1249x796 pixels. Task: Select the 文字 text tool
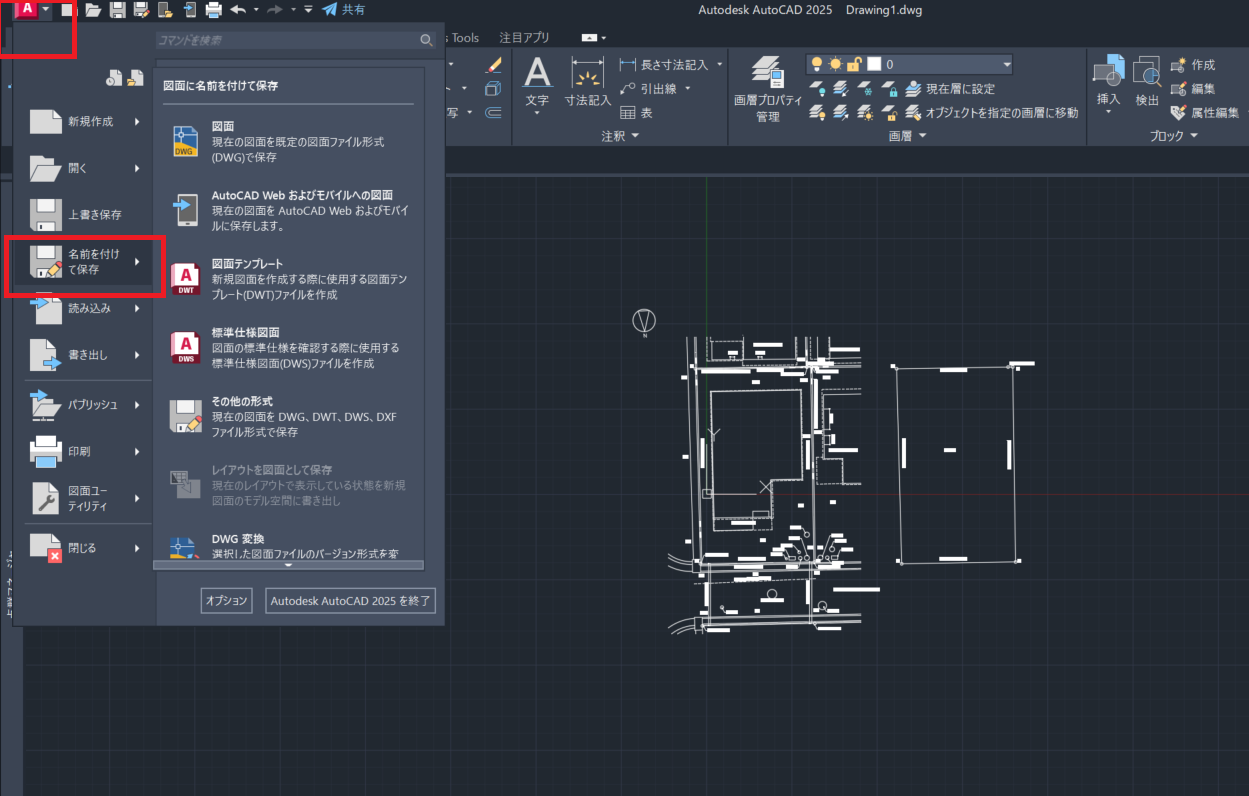tap(537, 82)
